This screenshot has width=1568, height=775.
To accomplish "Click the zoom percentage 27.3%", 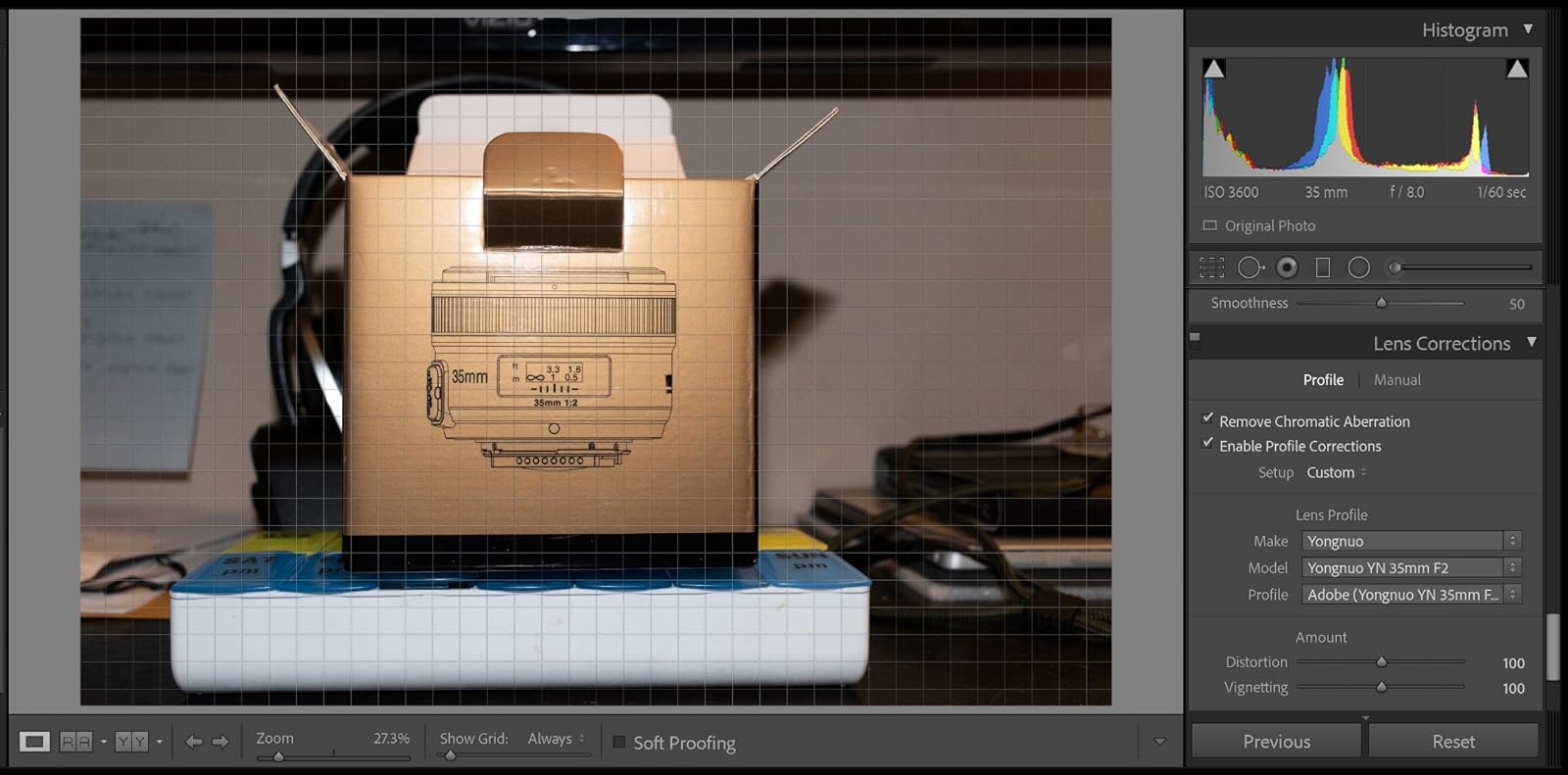I will click(391, 739).
